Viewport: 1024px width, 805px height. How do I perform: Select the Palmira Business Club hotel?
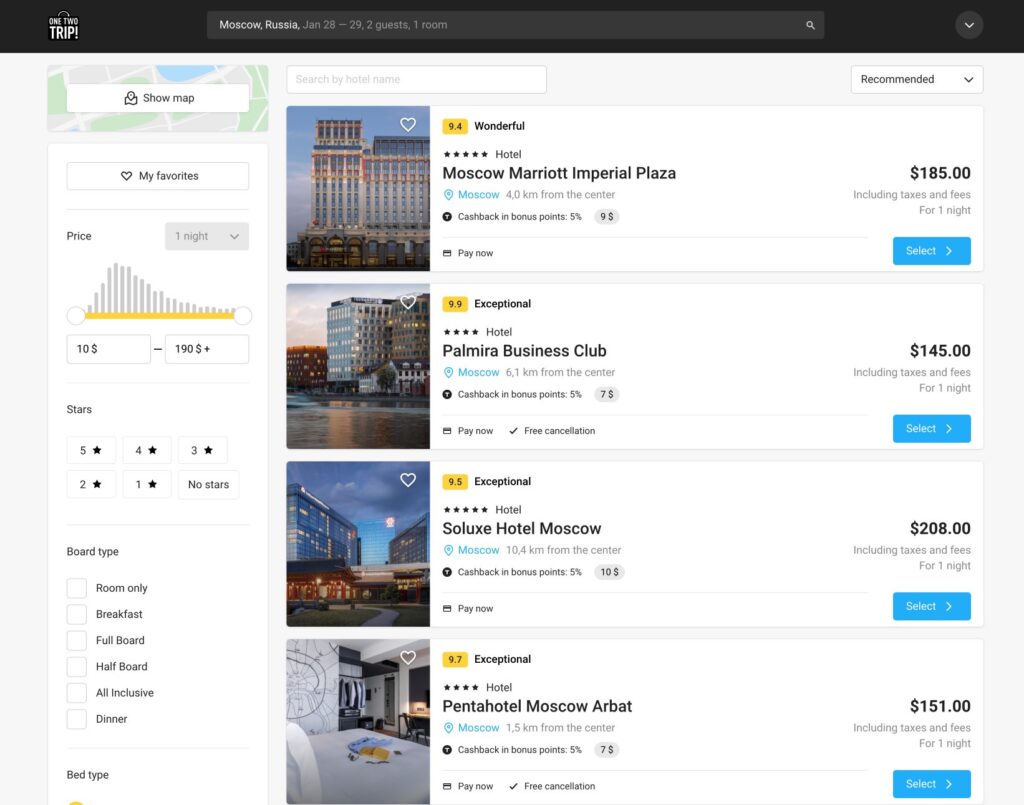[930, 428]
